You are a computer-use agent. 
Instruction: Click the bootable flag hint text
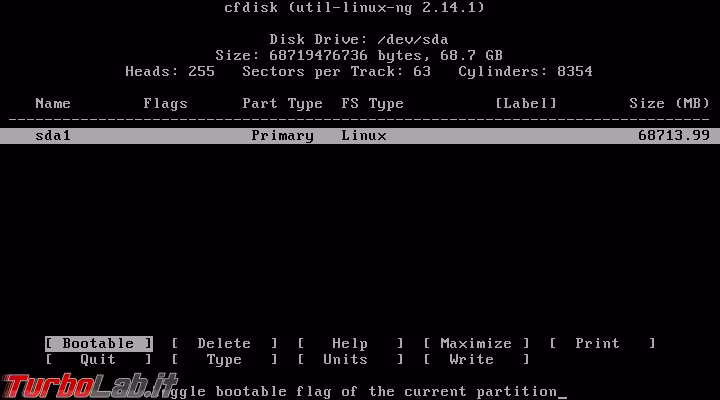point(363,392)
